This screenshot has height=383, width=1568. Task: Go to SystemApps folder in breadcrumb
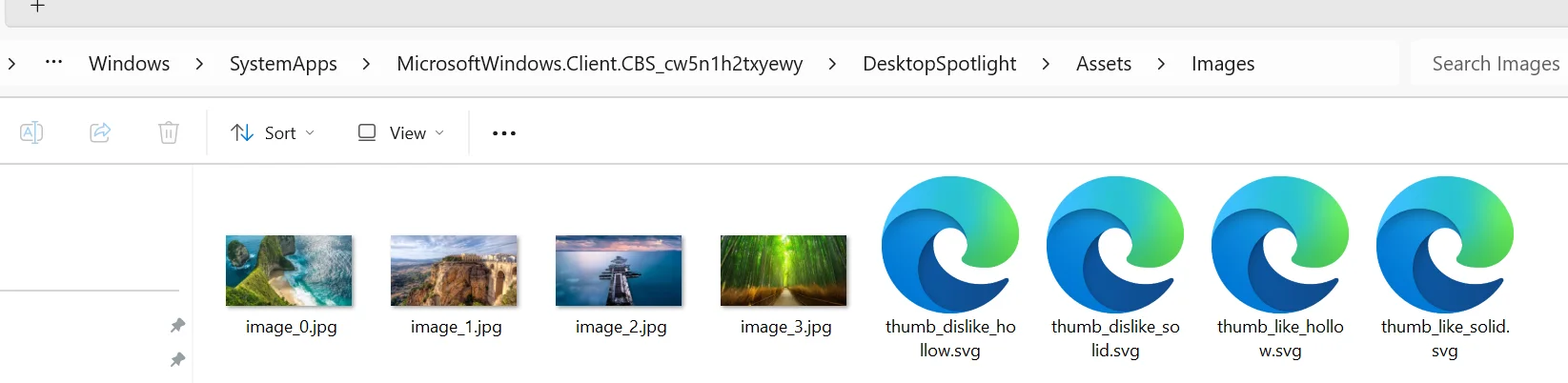(x=283, y=64)
